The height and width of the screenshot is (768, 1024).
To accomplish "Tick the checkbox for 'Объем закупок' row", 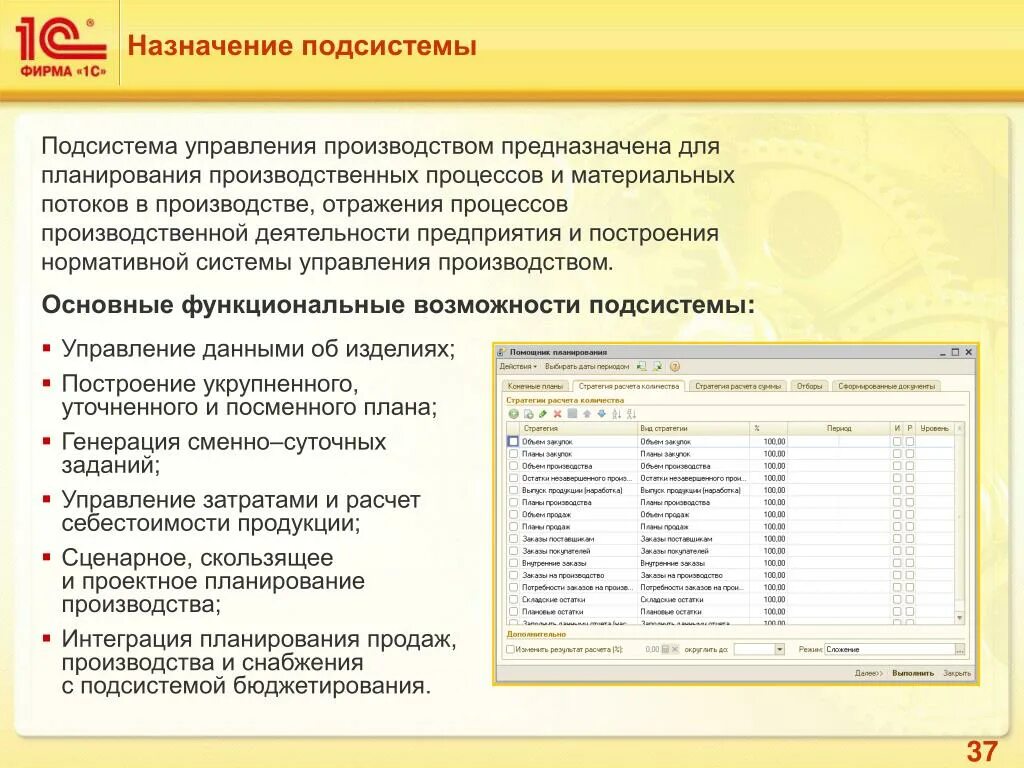I will 513,441.
